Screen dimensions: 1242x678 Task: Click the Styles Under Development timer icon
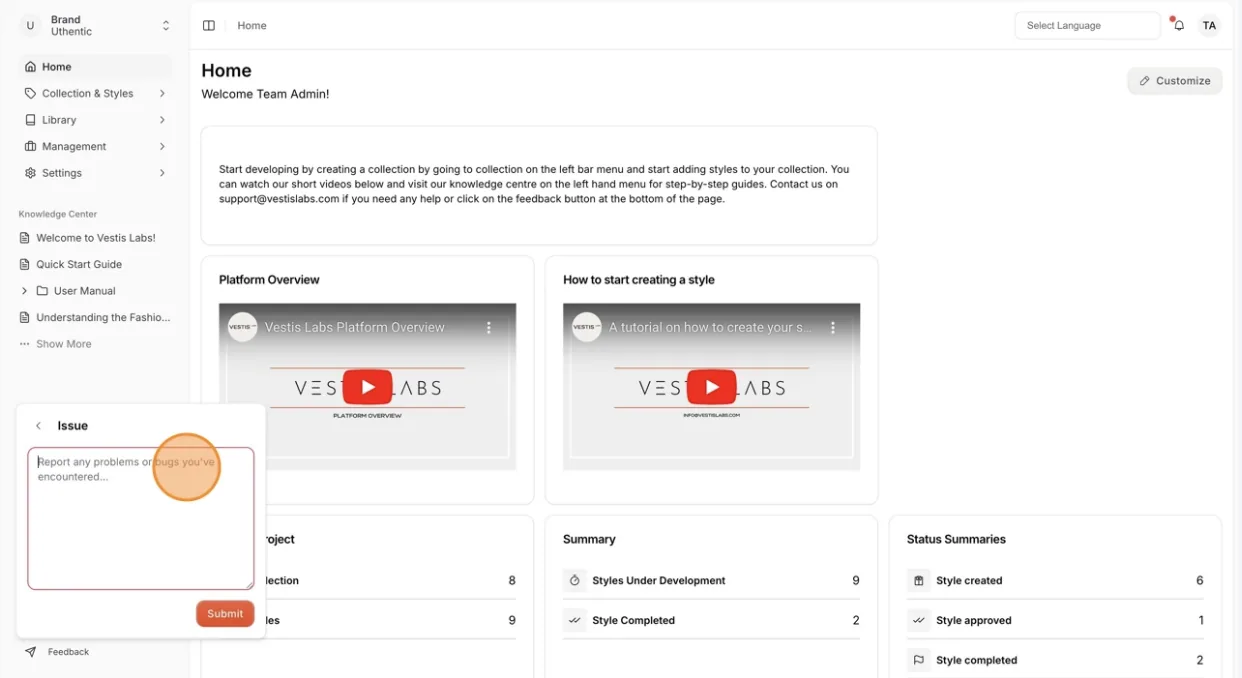point(575,581)
